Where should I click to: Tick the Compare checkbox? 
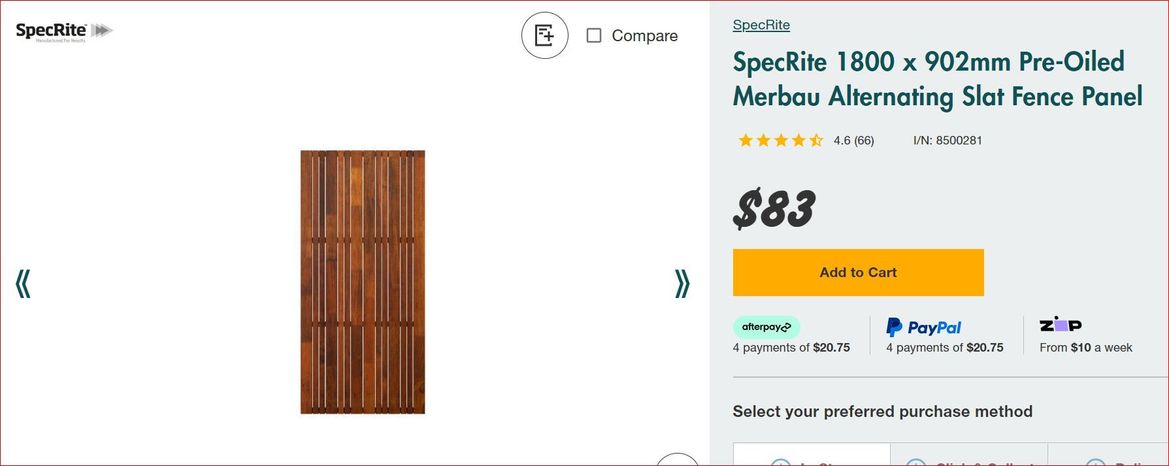594,36
